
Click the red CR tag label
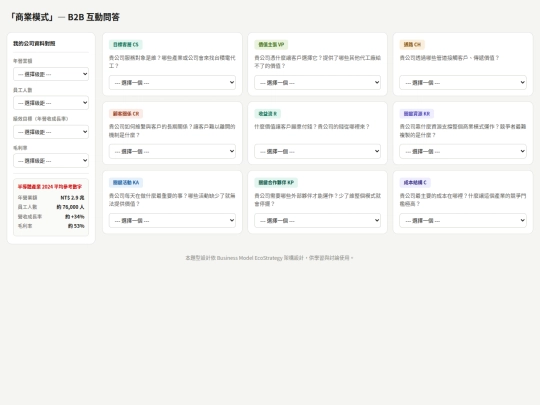[x=126, y=114]
